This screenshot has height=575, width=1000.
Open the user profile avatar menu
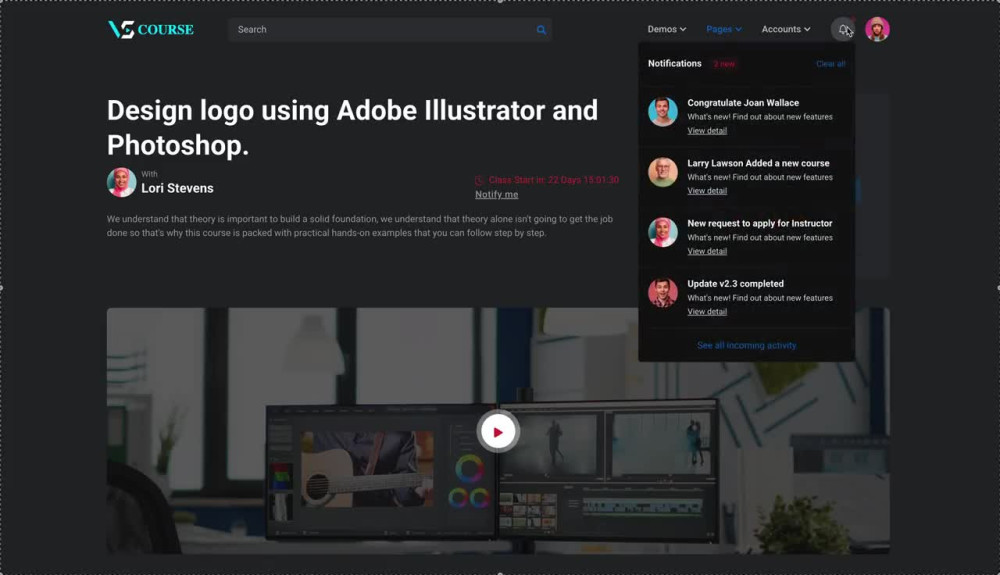coord(877,29)
